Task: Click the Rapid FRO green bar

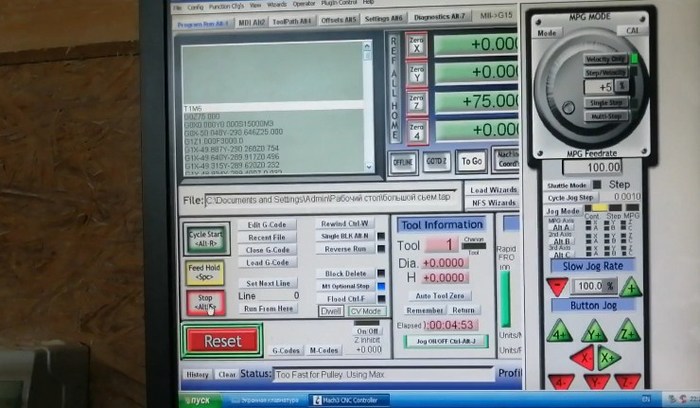Action: pos(505,298)
